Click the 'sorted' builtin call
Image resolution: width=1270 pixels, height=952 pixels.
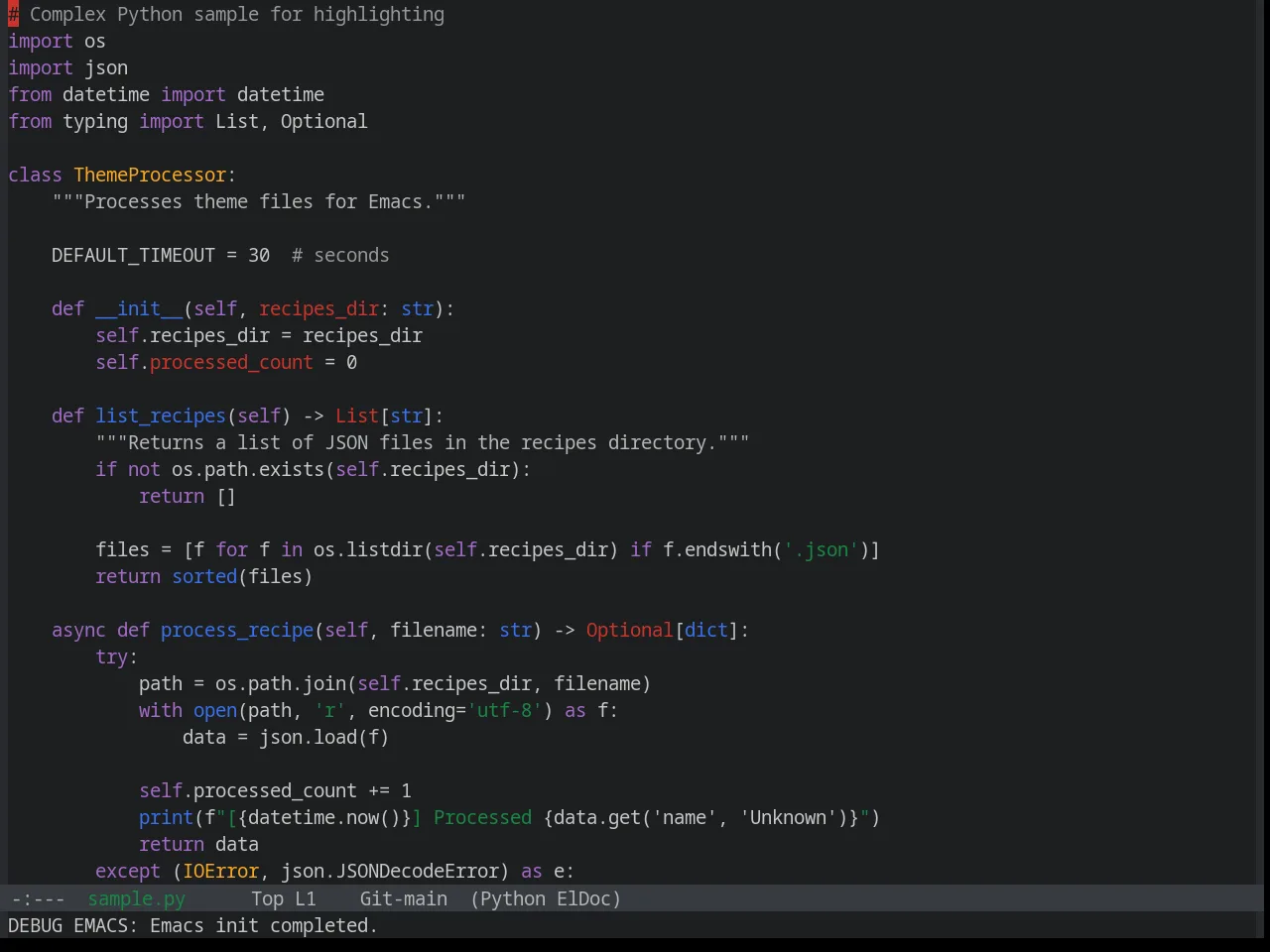tap(204, 577)
